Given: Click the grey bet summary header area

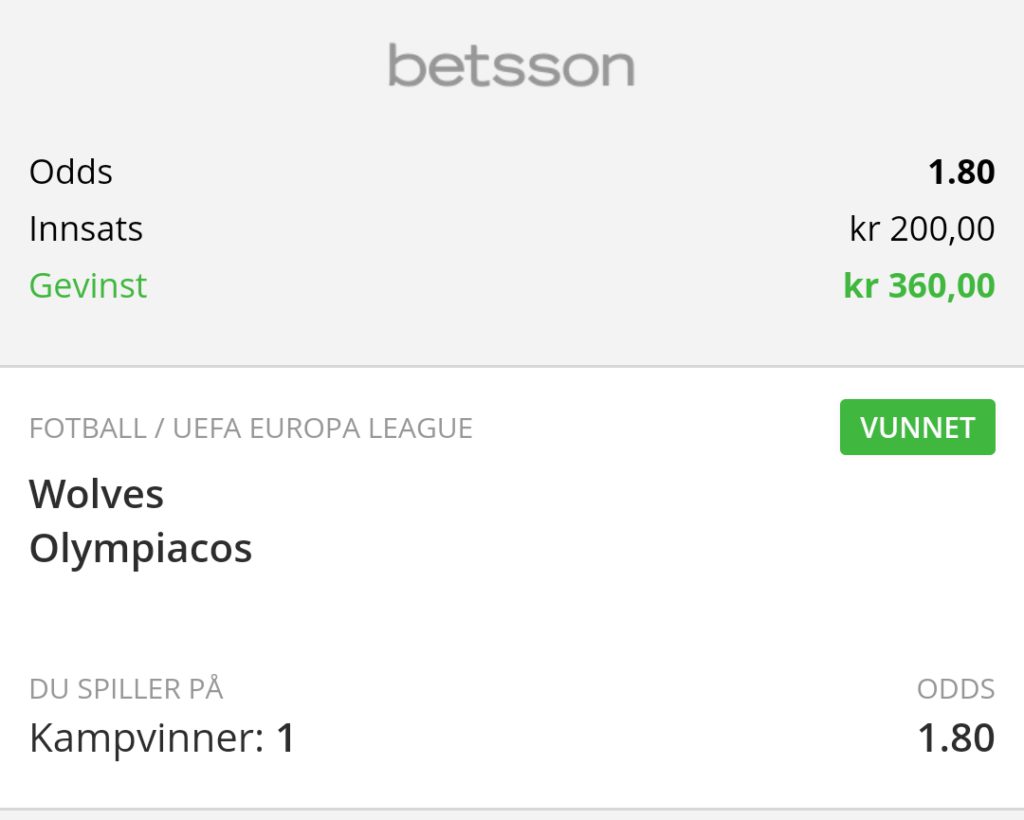Looking at the screenshot, I should [512, 183].
